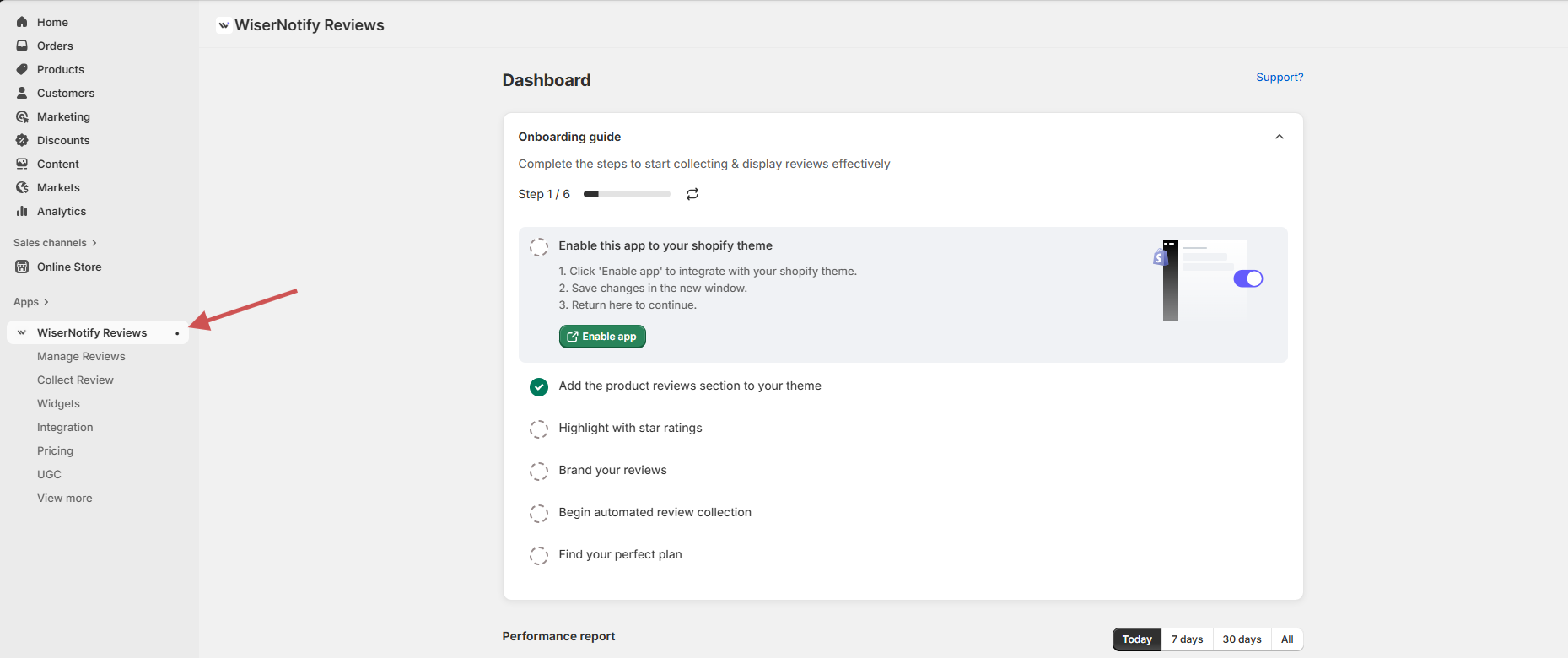
Task: Click the Products tag icon
Action: tap(22, 69)
